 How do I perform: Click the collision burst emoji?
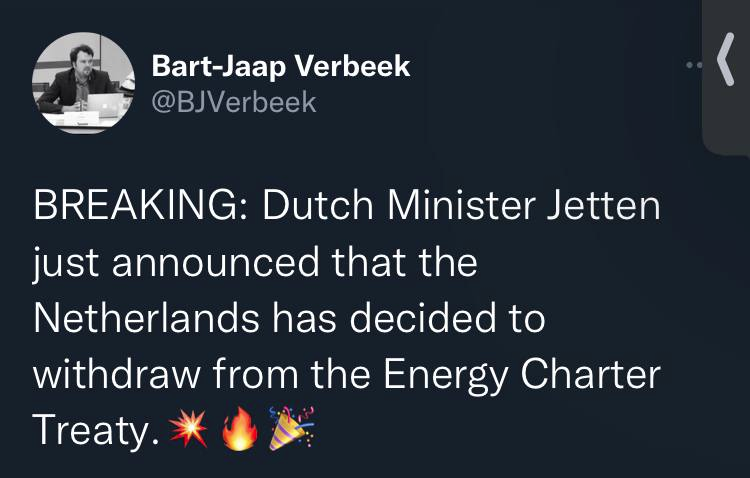187,430
